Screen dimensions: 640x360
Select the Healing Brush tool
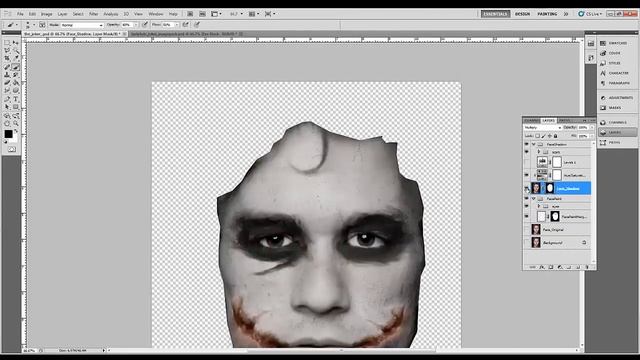[x=7, y=67]
